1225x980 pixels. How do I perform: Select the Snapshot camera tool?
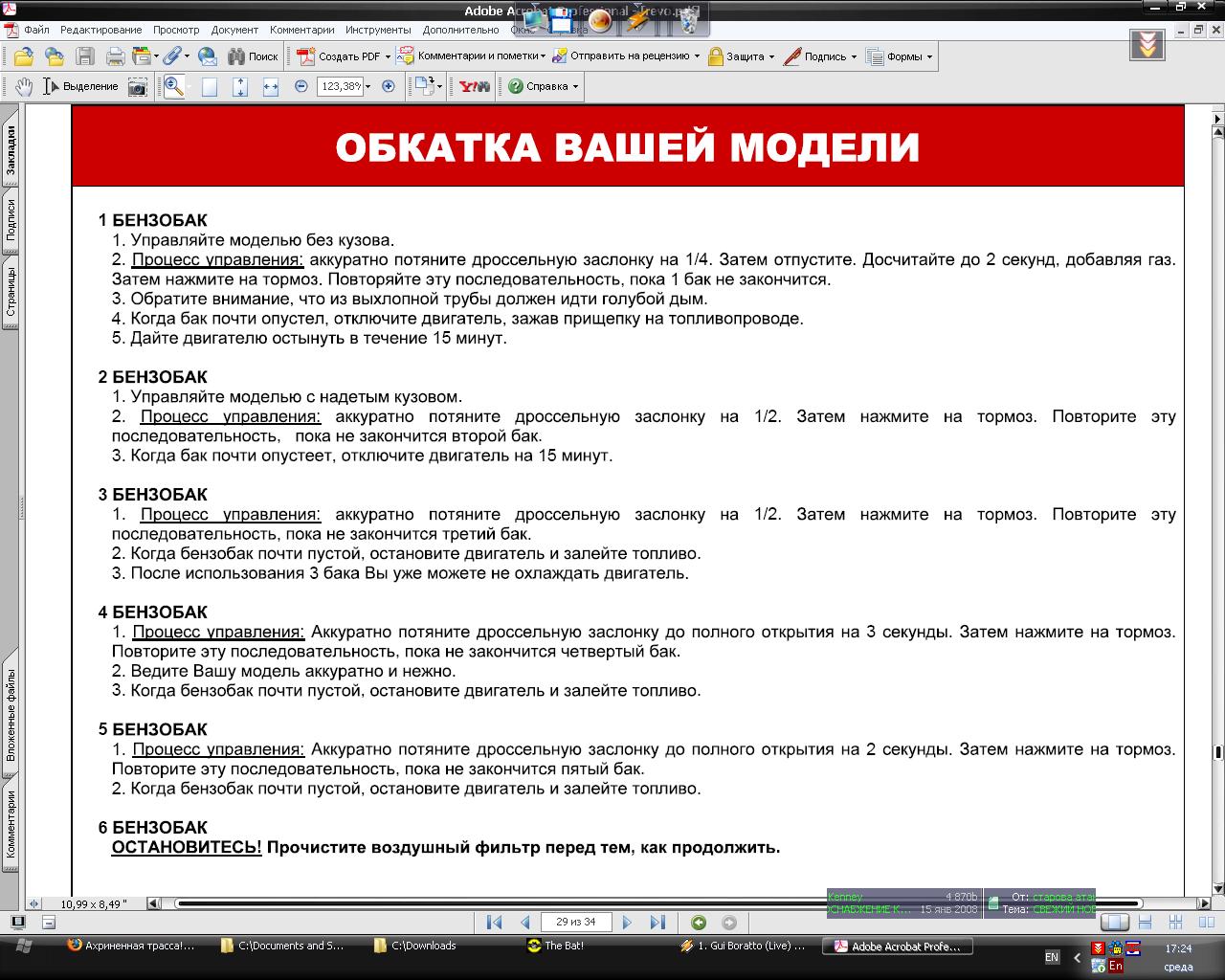click(x=138, y=86)
